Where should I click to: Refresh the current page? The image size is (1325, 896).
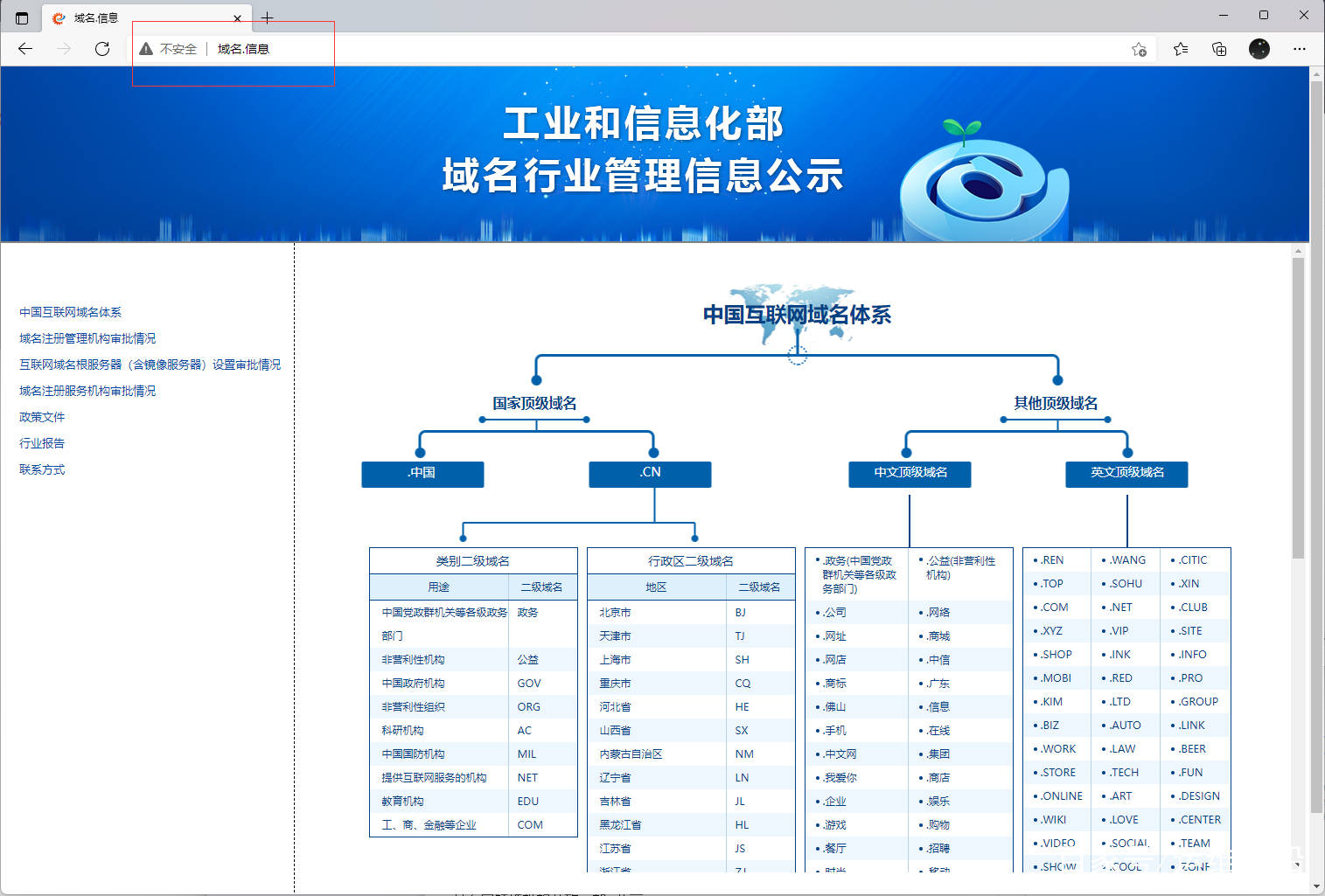coord(102,49)
